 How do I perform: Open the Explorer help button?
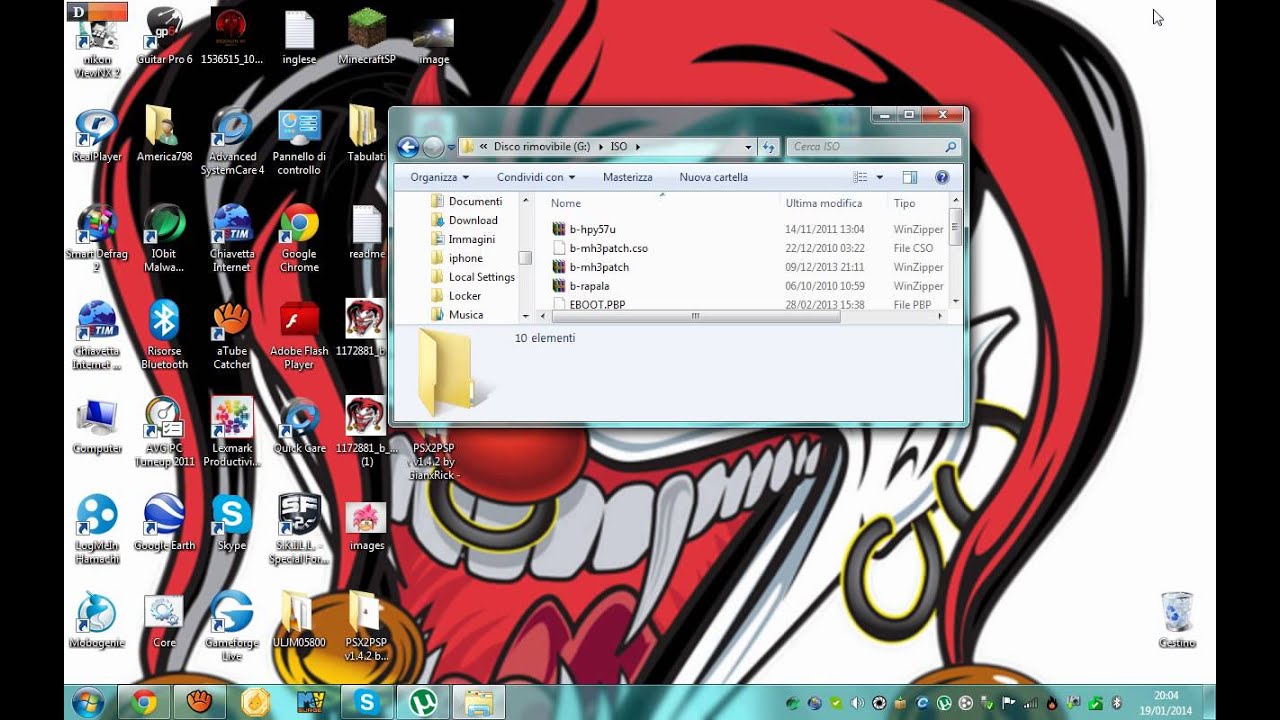coord(941,177)
